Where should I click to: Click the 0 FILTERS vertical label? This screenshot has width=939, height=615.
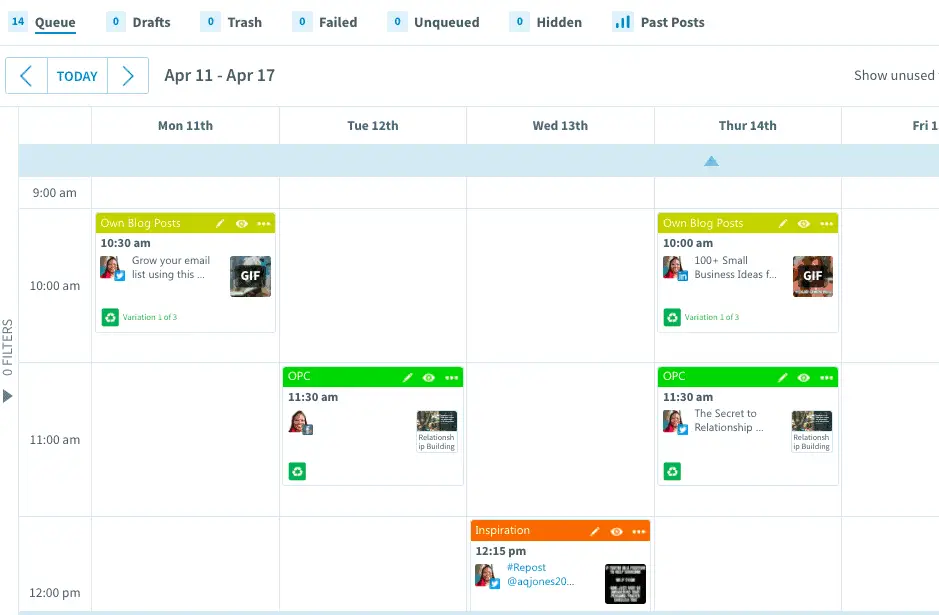[x=7, y=347]
